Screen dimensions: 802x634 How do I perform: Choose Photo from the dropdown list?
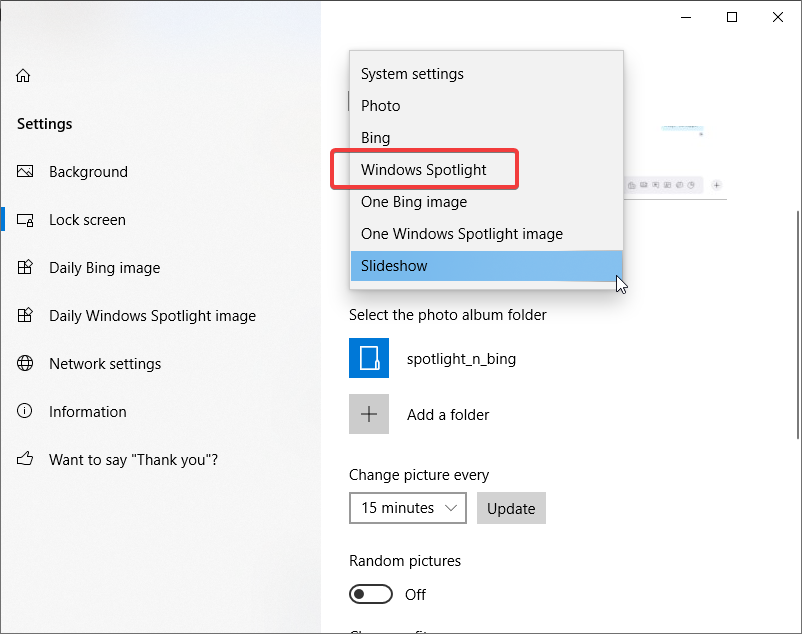(x=486, y=106)
